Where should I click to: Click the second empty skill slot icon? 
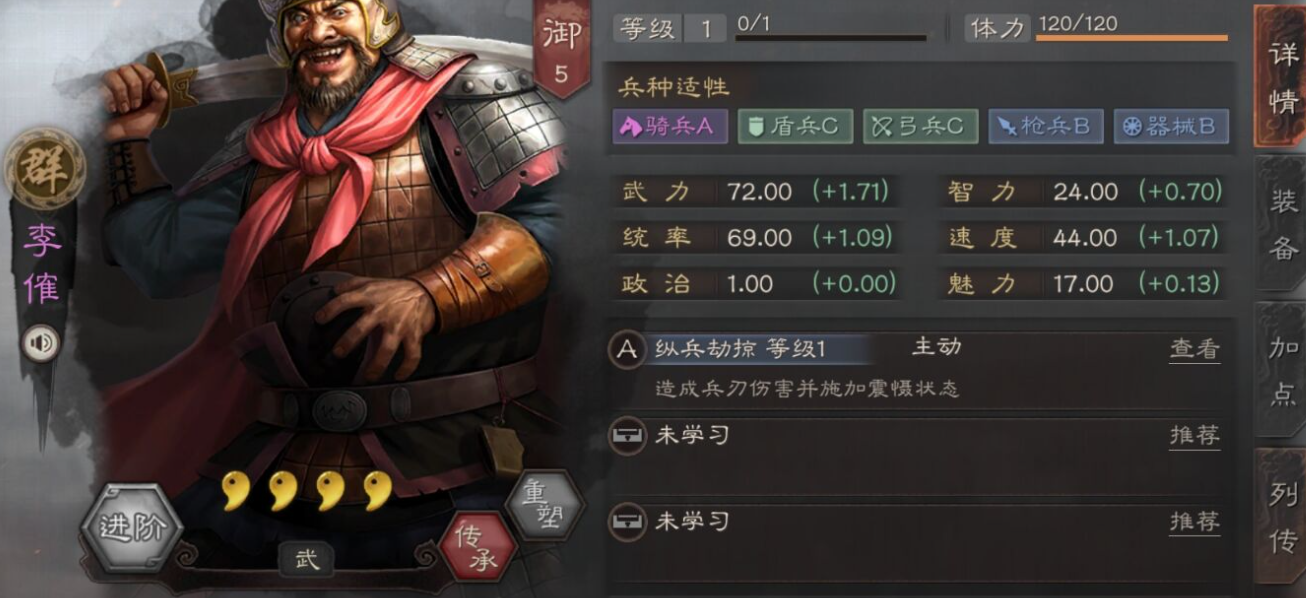tap(628, 522)
